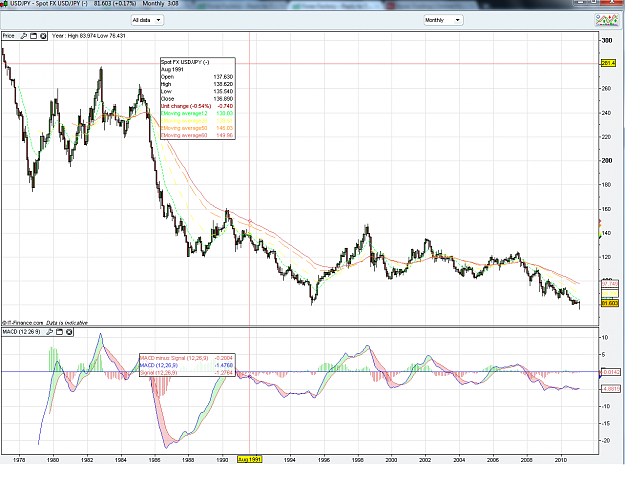Click the Price panel label
The width and height of the screenshot is (625, 500).
[x=9, y=36]
